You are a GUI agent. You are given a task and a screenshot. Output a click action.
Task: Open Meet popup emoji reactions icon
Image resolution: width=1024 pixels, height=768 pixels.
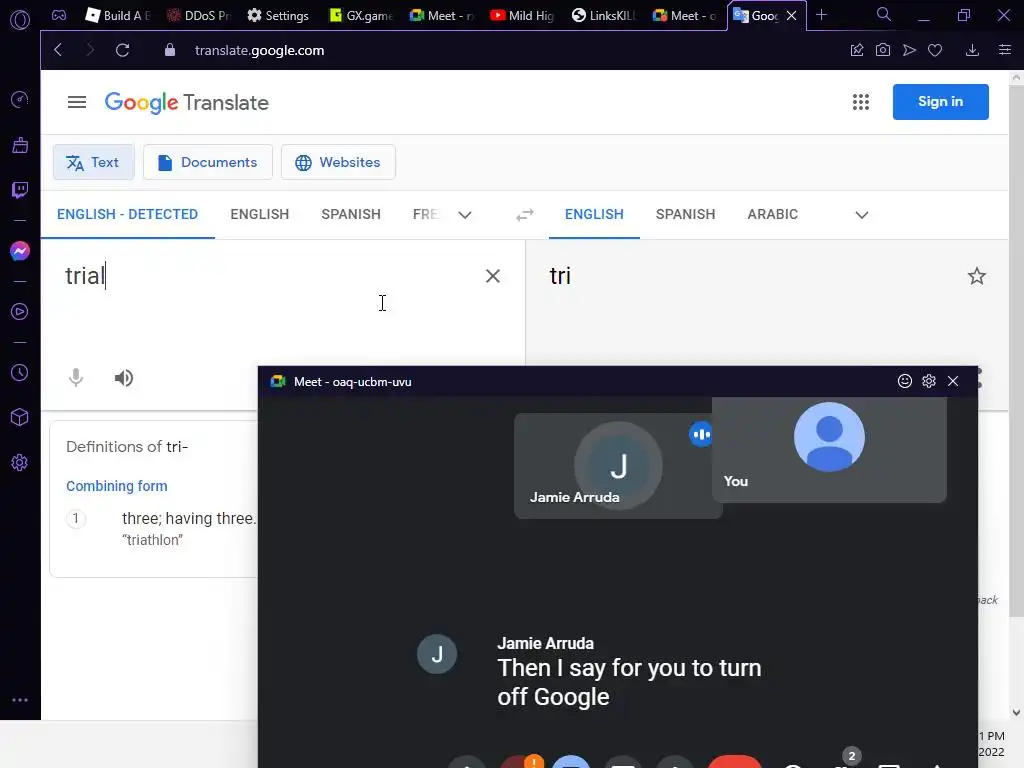click(x=904, y=381)
